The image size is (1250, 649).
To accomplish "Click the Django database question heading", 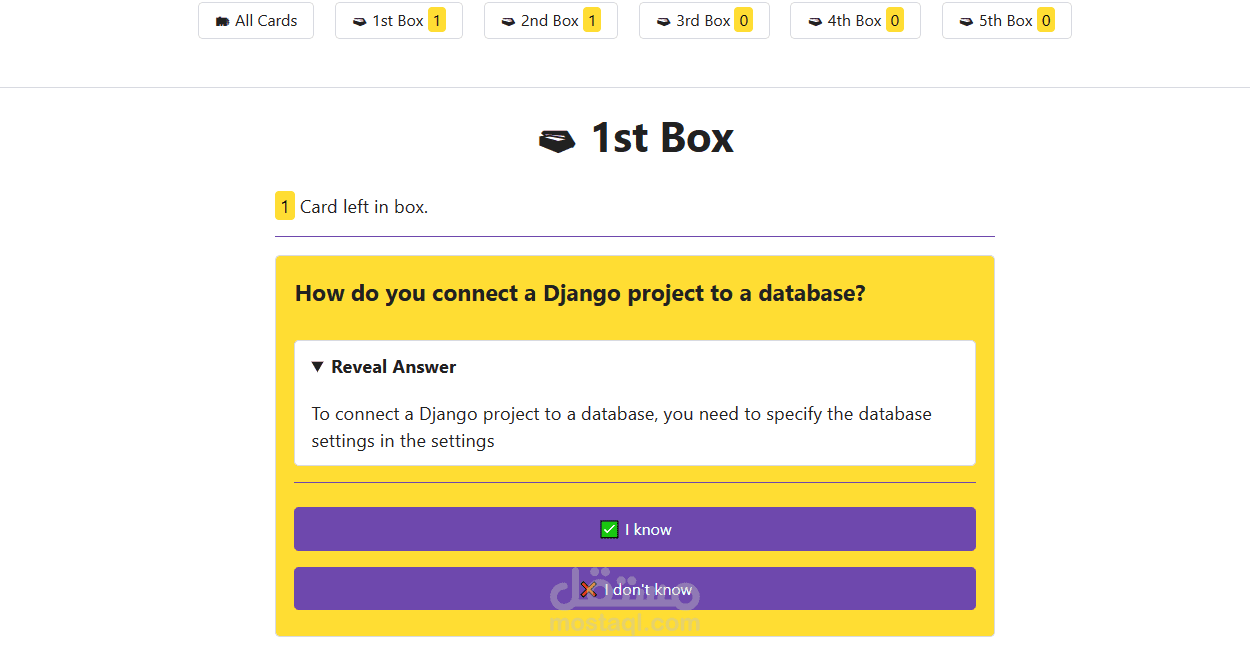I will click(580, 293).
